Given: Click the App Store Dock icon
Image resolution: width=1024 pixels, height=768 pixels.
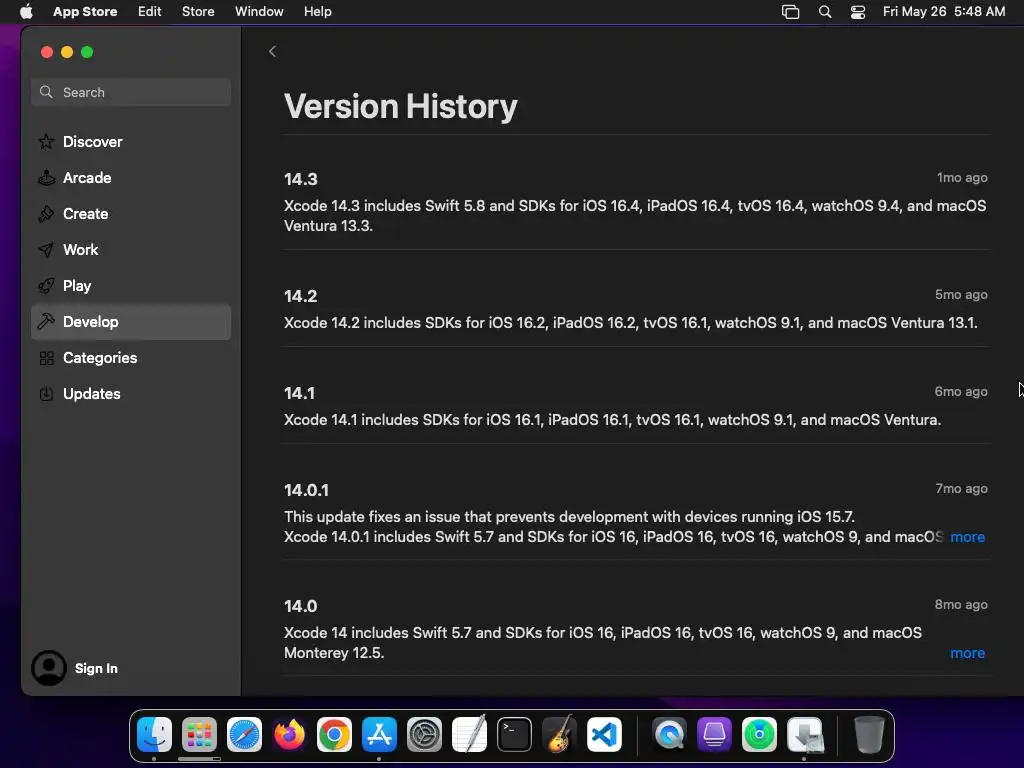Looking at the screenshot, I should tap(379, 735).
